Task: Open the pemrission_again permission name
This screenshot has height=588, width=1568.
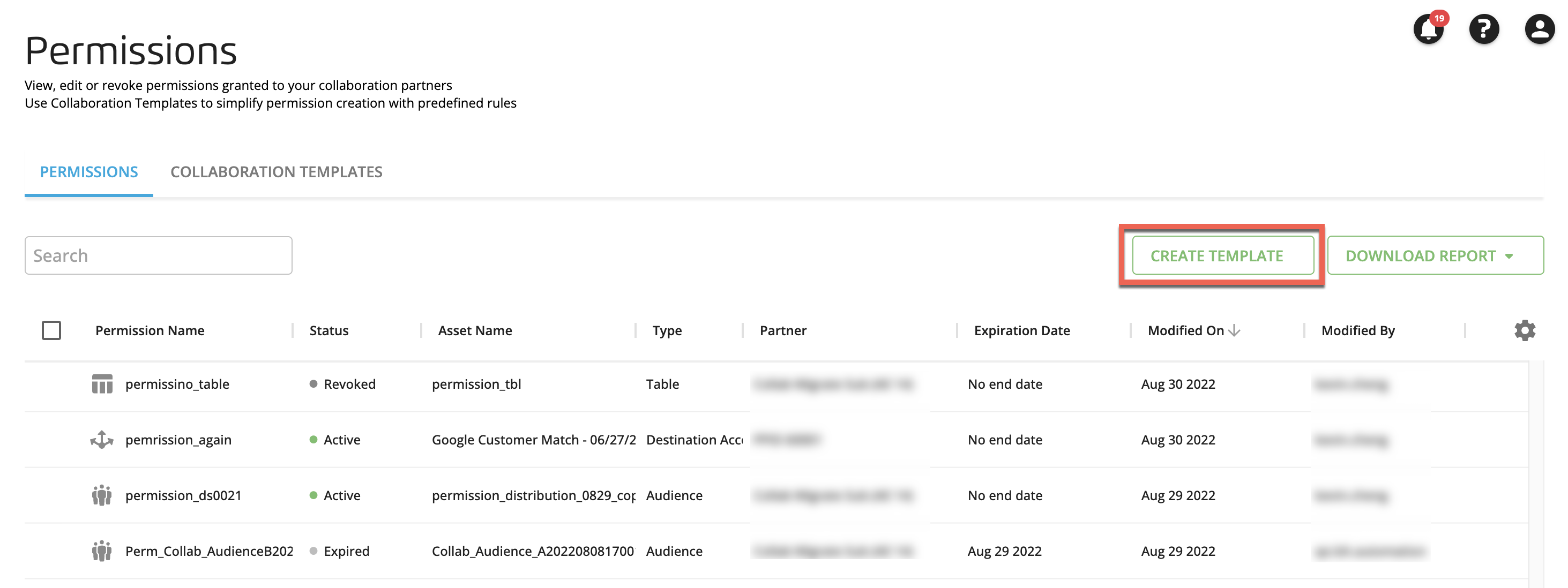Action: pyautogui.click(x=178, y=440)
